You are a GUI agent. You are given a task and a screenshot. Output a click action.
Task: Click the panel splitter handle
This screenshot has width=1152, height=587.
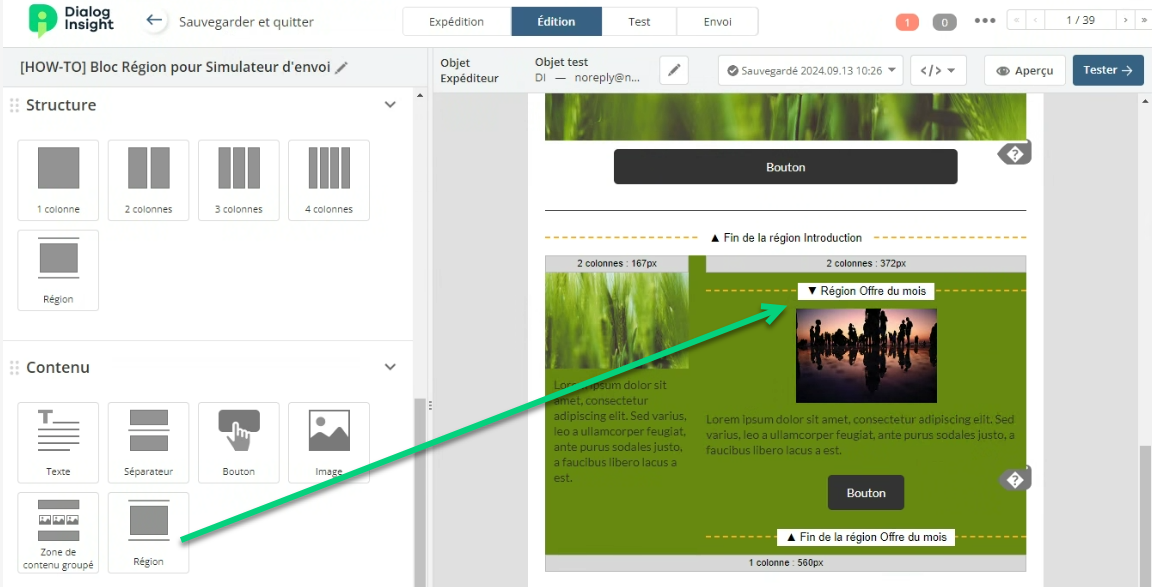pos(429,405)
